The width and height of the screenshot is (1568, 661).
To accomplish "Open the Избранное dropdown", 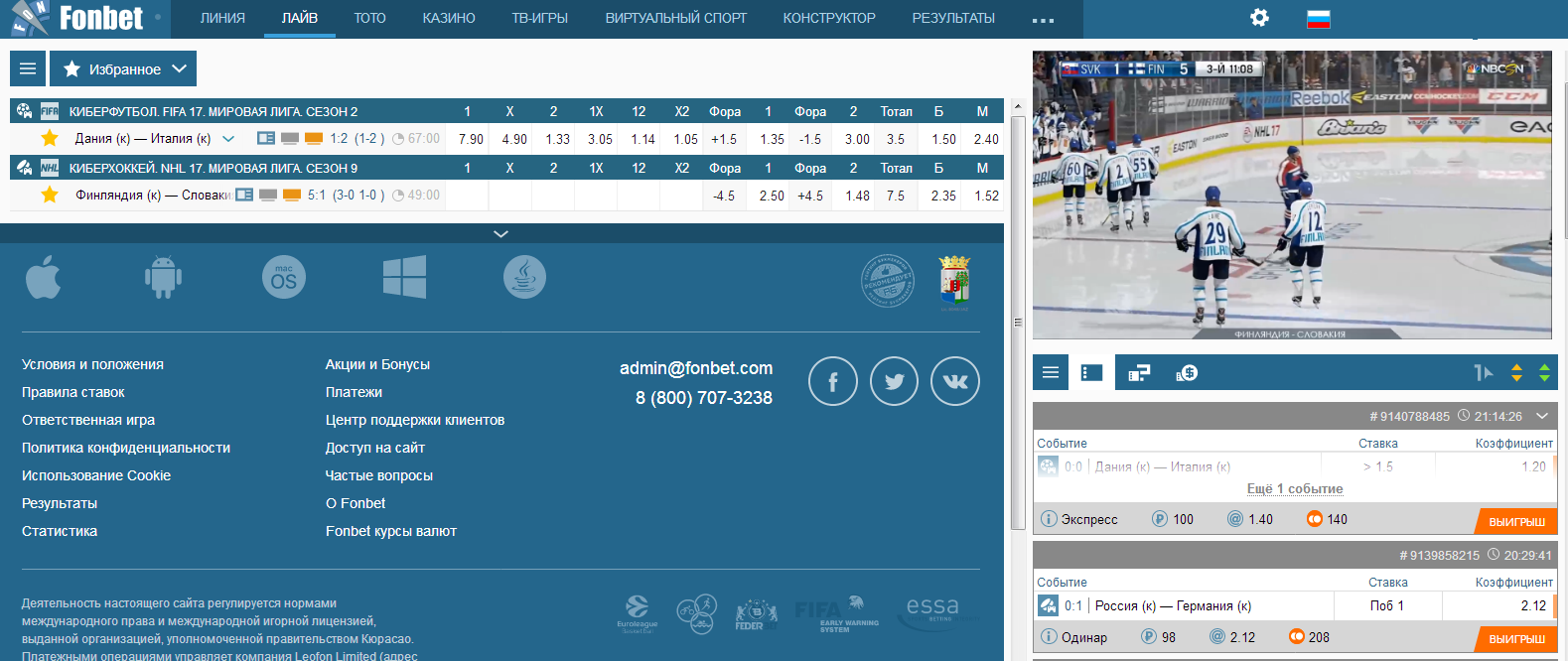I will click(123, 68).
